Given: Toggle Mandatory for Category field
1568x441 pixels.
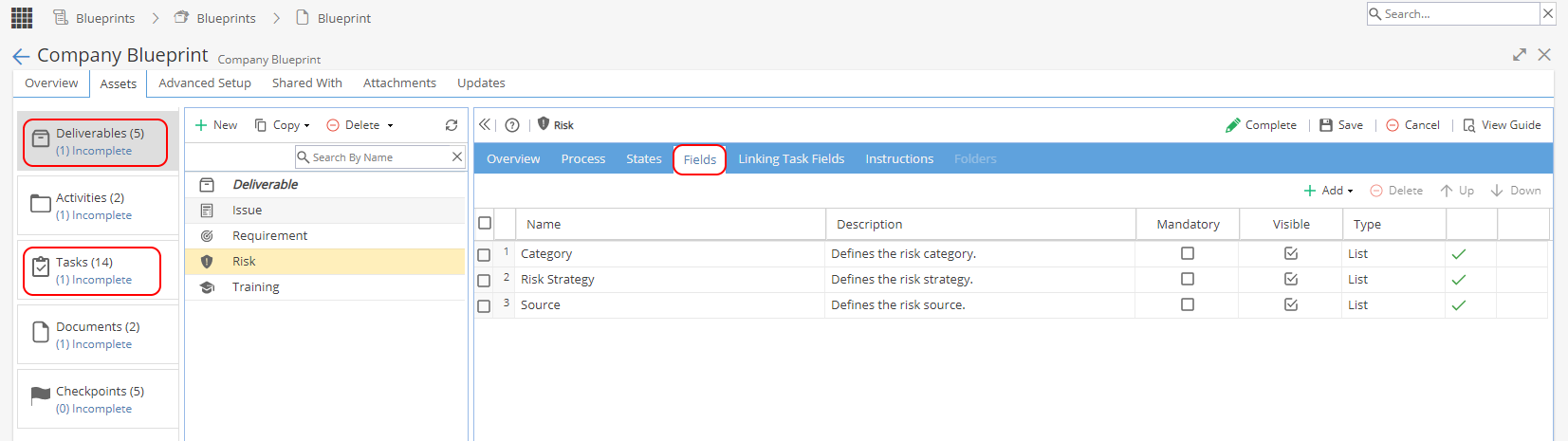Looking at the screenshot, I should (x=1188, y=253).
